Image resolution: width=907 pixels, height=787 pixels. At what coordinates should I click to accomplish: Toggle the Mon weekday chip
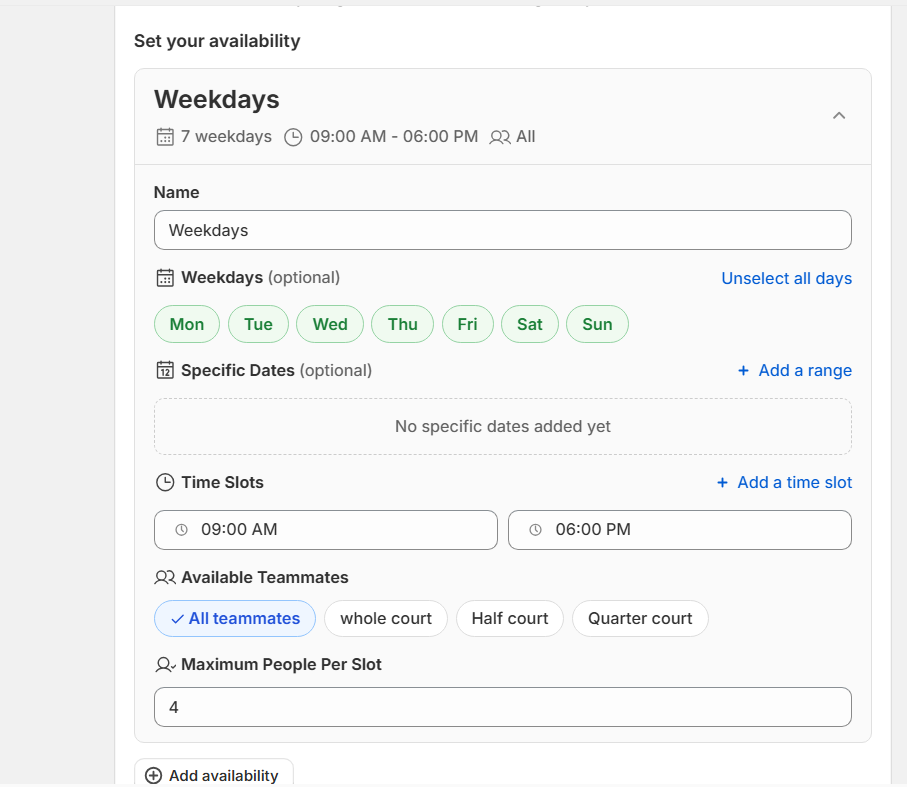(187, 324)
